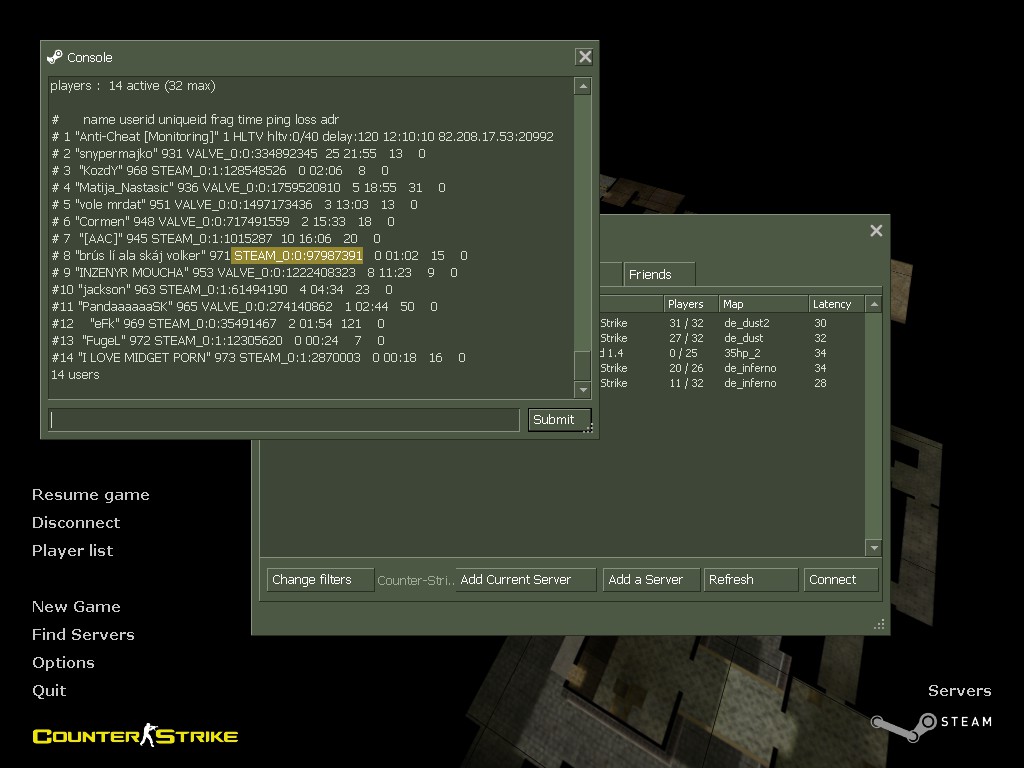Click the "Matija_Nastasic" console line
This screenshot has width=1024, height=768.
click(248, 187)
